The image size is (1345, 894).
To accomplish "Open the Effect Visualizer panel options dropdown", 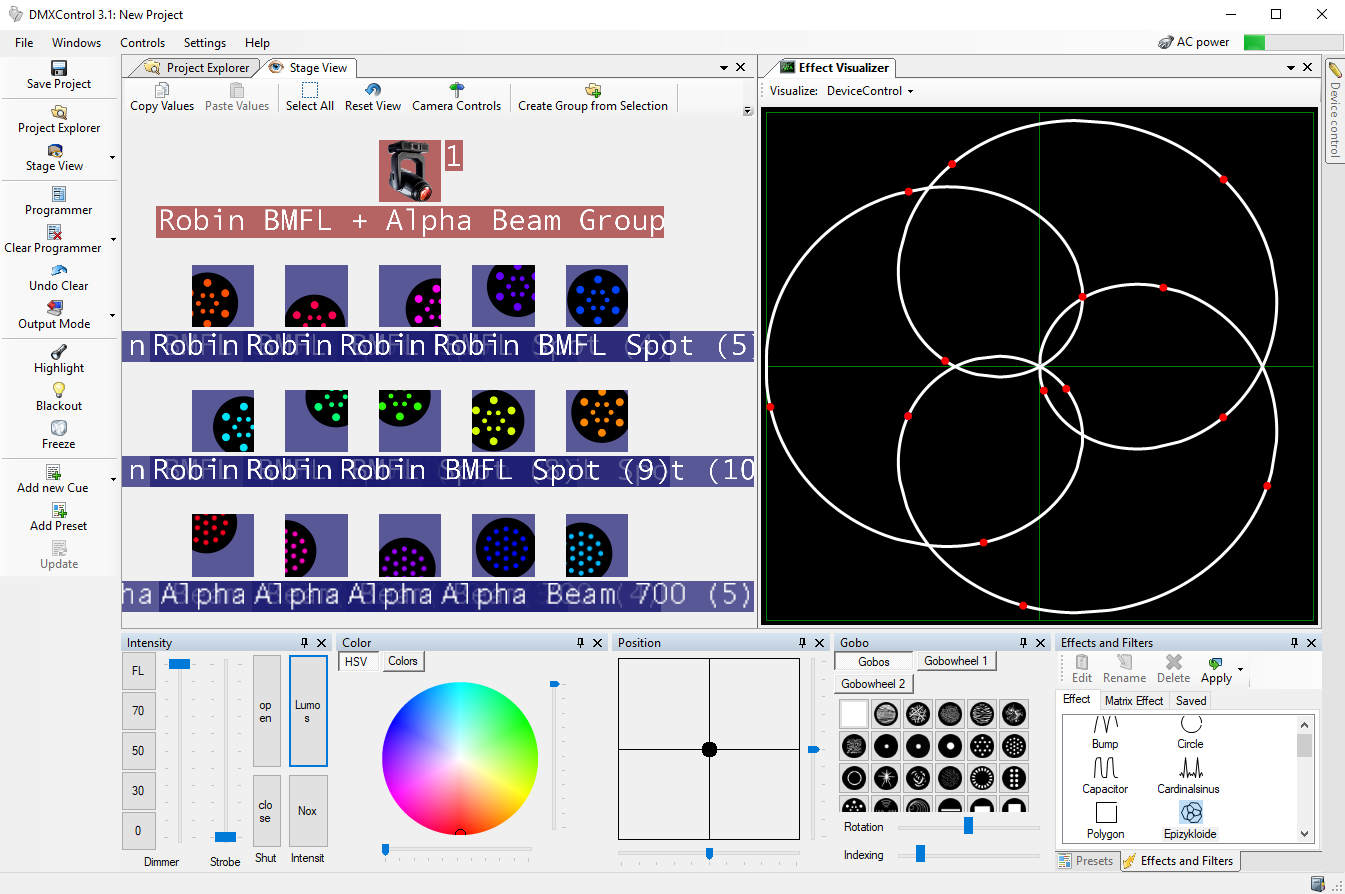I will (1290, 67).
